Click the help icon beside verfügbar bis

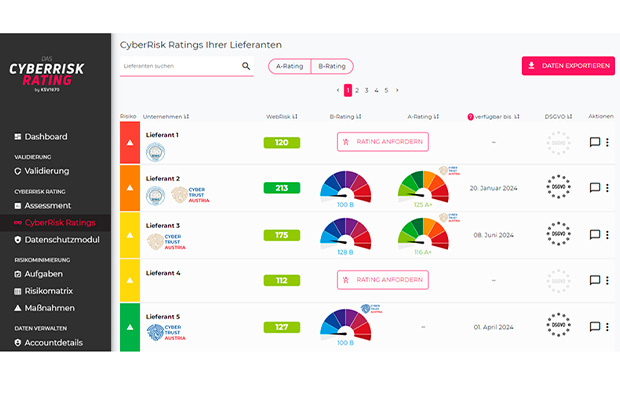click(471, 117)
